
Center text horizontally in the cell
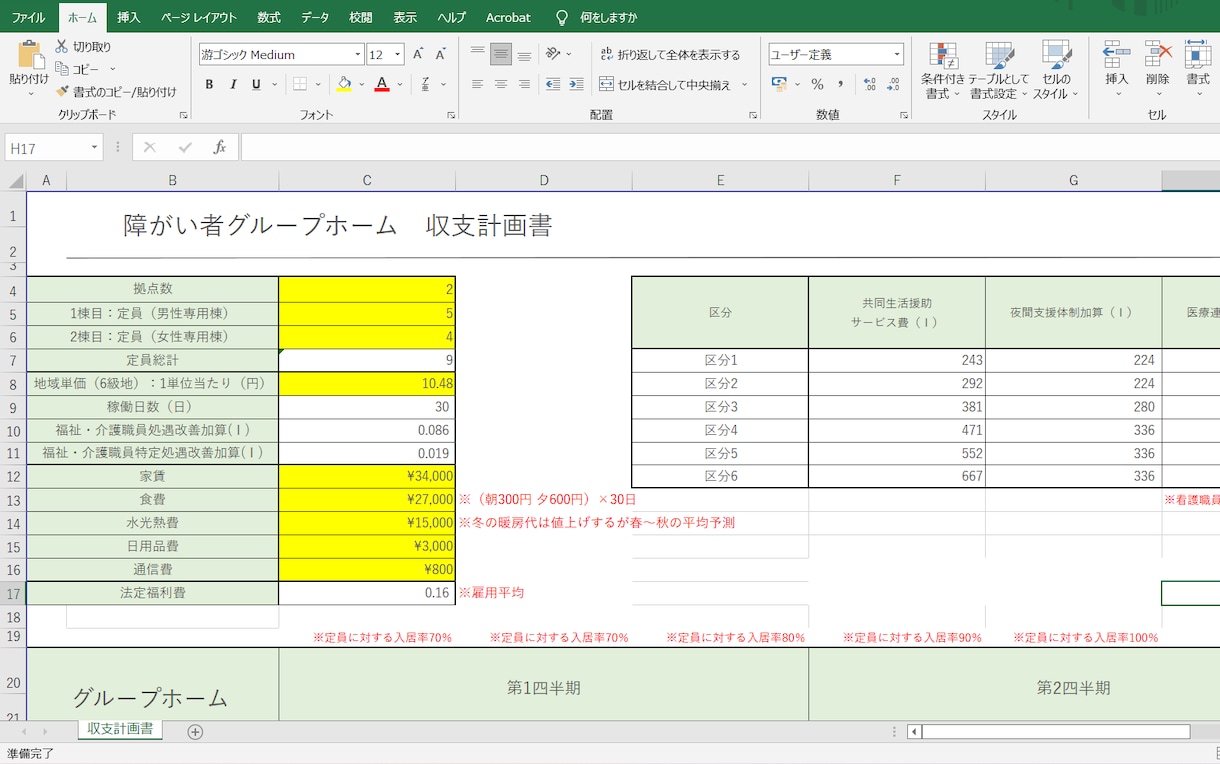501,84
